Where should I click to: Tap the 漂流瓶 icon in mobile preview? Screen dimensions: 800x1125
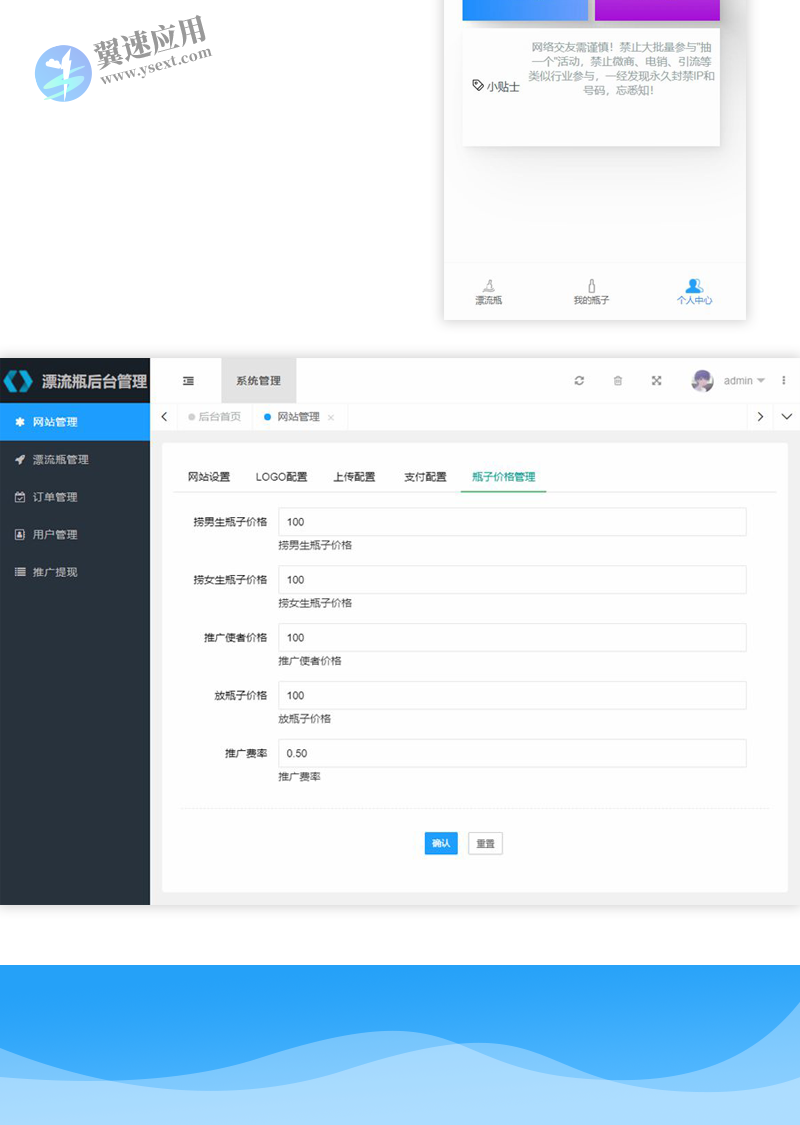(x=488, y=287)
